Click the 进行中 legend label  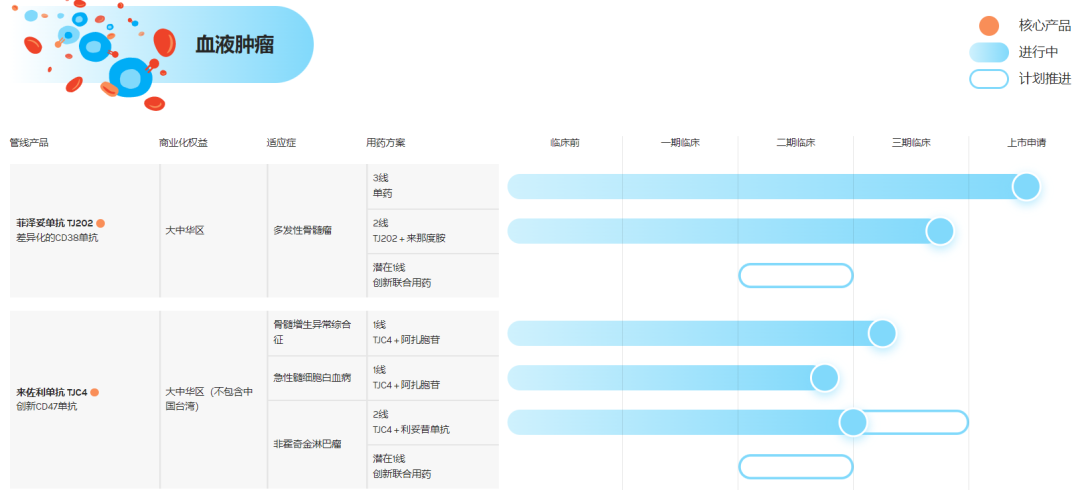click(1039, 52)
